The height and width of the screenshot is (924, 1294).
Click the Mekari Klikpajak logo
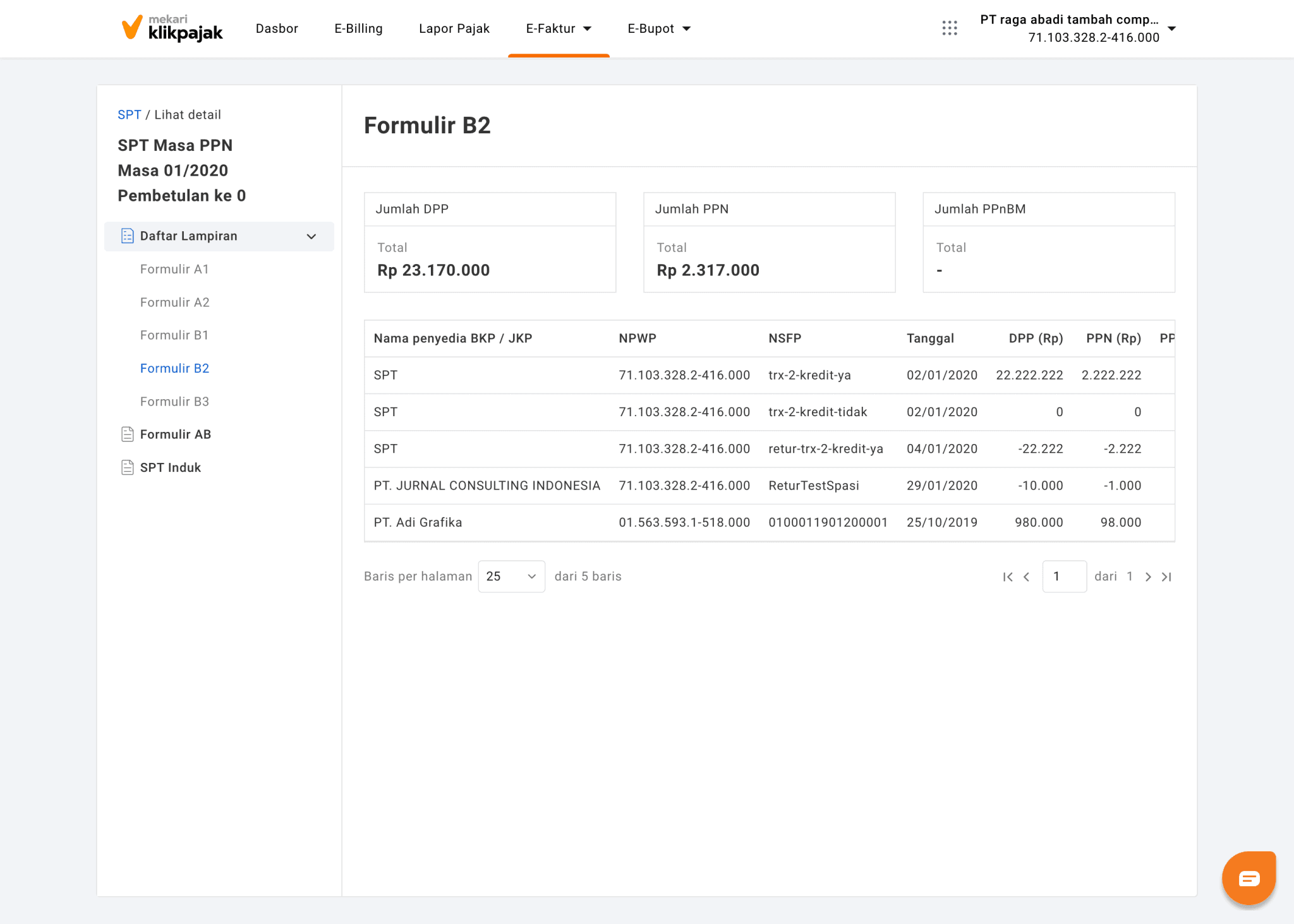point(172,28)
